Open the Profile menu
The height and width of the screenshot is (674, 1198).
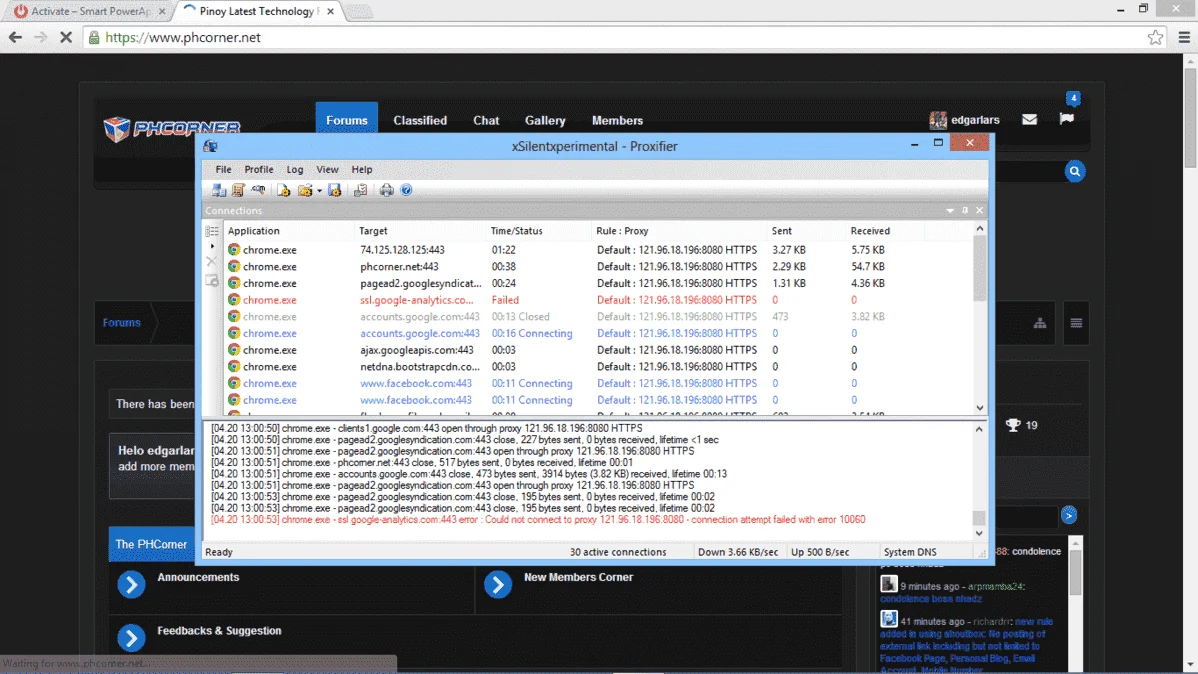coord(259,170)
